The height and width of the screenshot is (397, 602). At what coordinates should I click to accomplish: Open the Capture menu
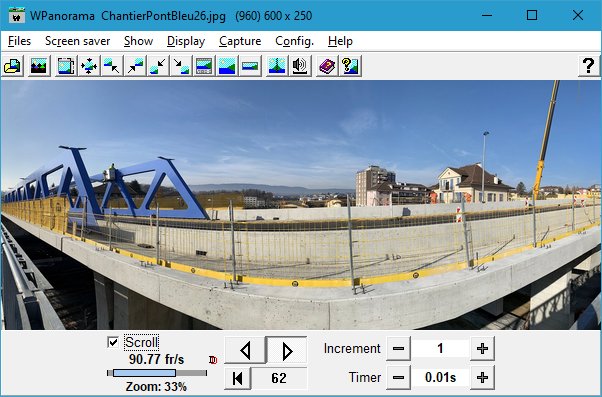[x=240, y=41]
